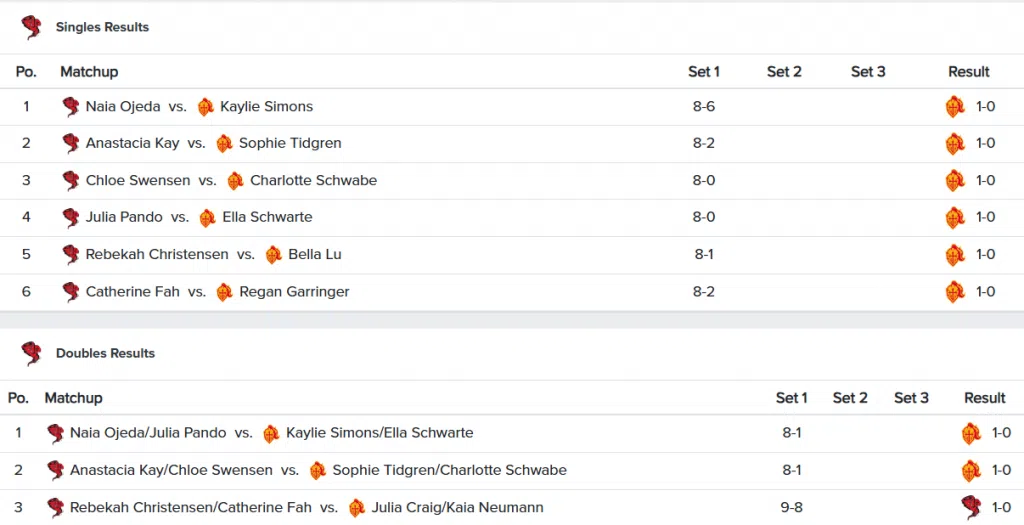Click the shield logo before Charlotte Schwabe in singles
Screen dimensions: 1024x525
235,181
